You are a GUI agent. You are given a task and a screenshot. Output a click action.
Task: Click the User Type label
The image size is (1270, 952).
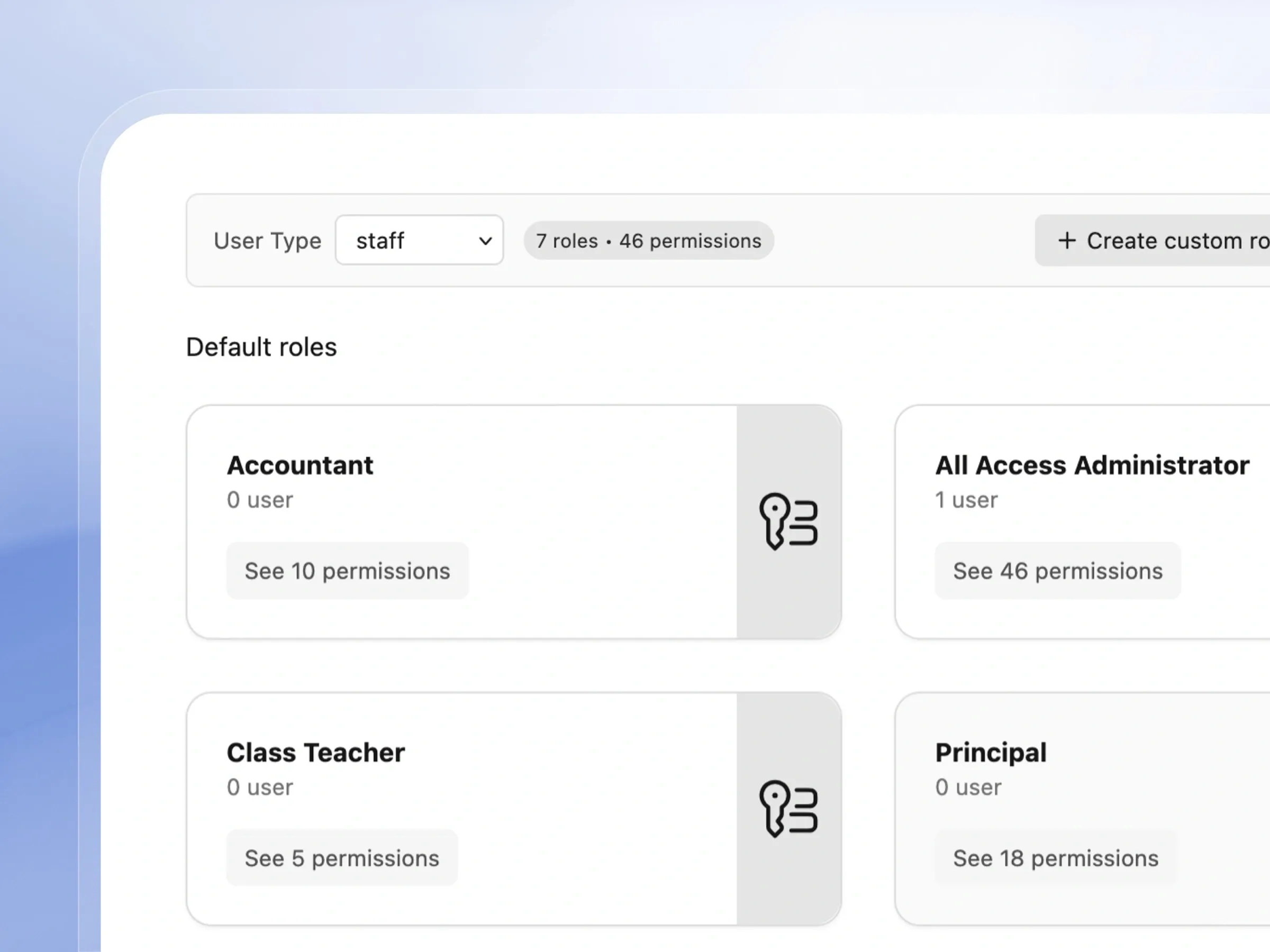[x=268, y=241]
